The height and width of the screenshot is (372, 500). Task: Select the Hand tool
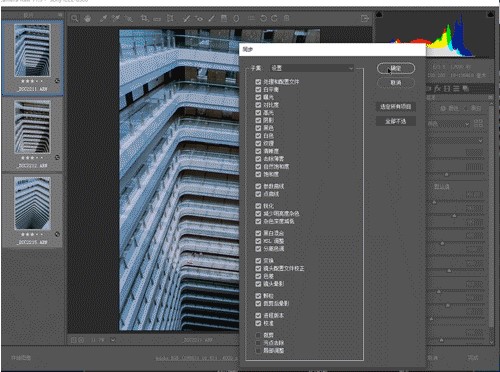[x=87, y=19]
